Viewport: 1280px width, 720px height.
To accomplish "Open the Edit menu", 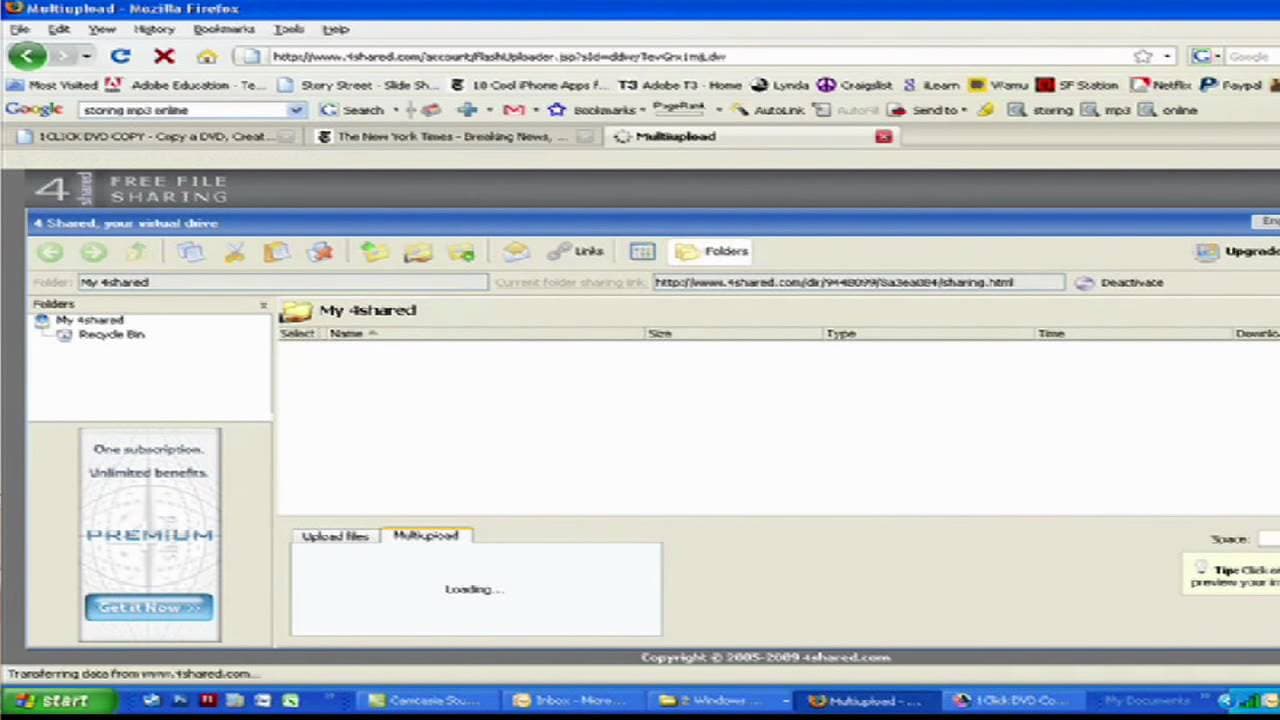I will point(59,30).
